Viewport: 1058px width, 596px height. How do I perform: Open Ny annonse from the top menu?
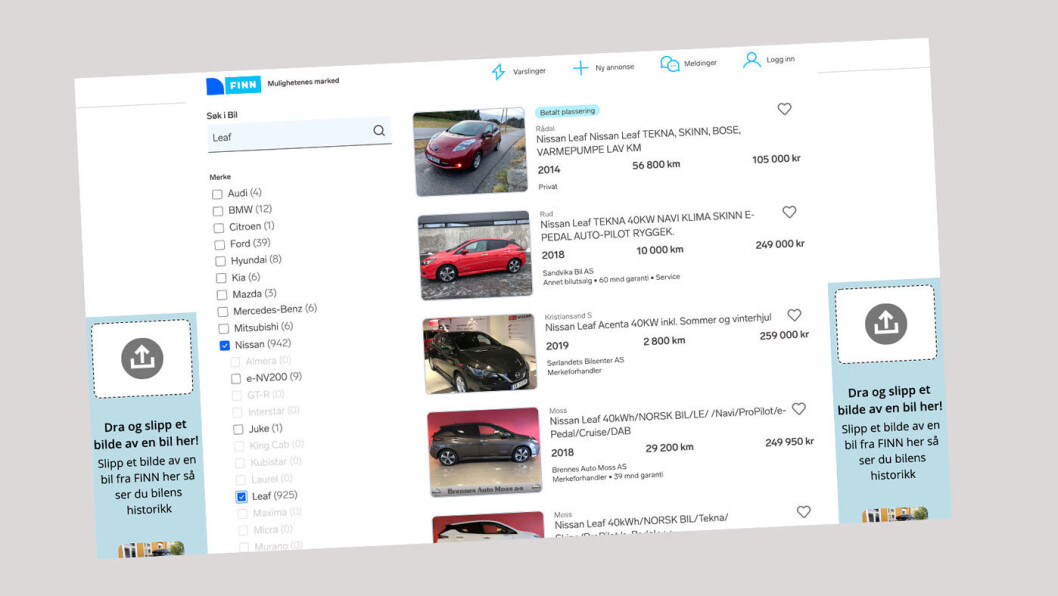pos(615,67)
